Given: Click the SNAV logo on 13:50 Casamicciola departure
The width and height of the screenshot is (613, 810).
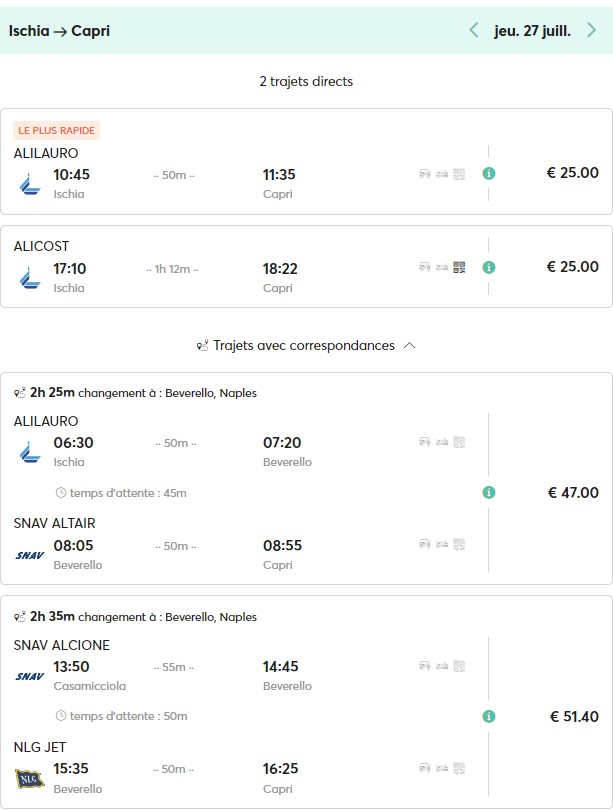Looking at the screenshot, I should click(x=29, y=677).
